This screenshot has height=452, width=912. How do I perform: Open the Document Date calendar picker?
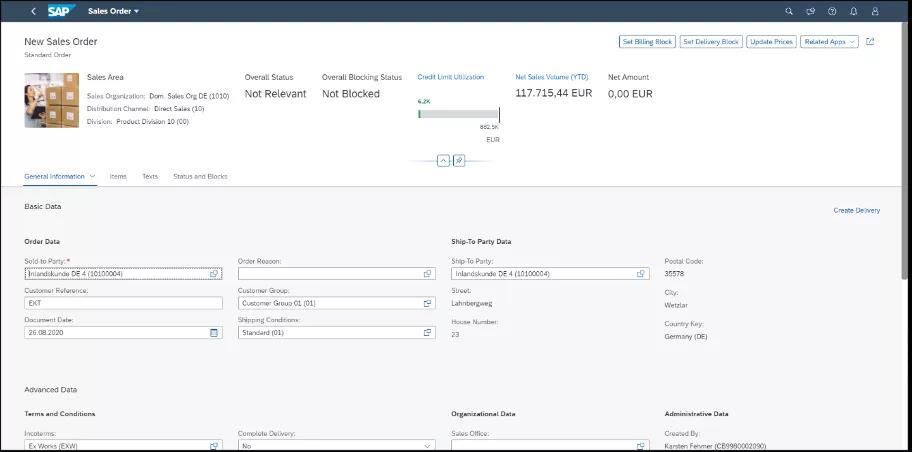point(214,333)
